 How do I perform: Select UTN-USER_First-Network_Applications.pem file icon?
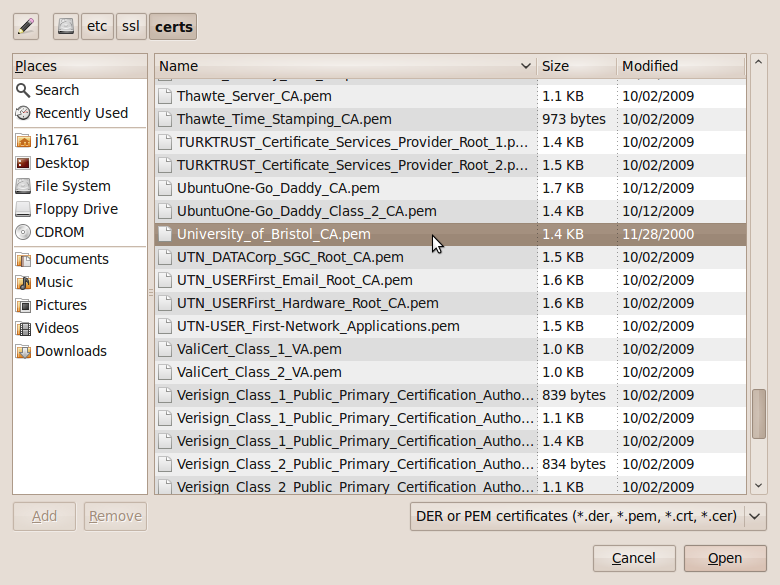coord(165,326)
